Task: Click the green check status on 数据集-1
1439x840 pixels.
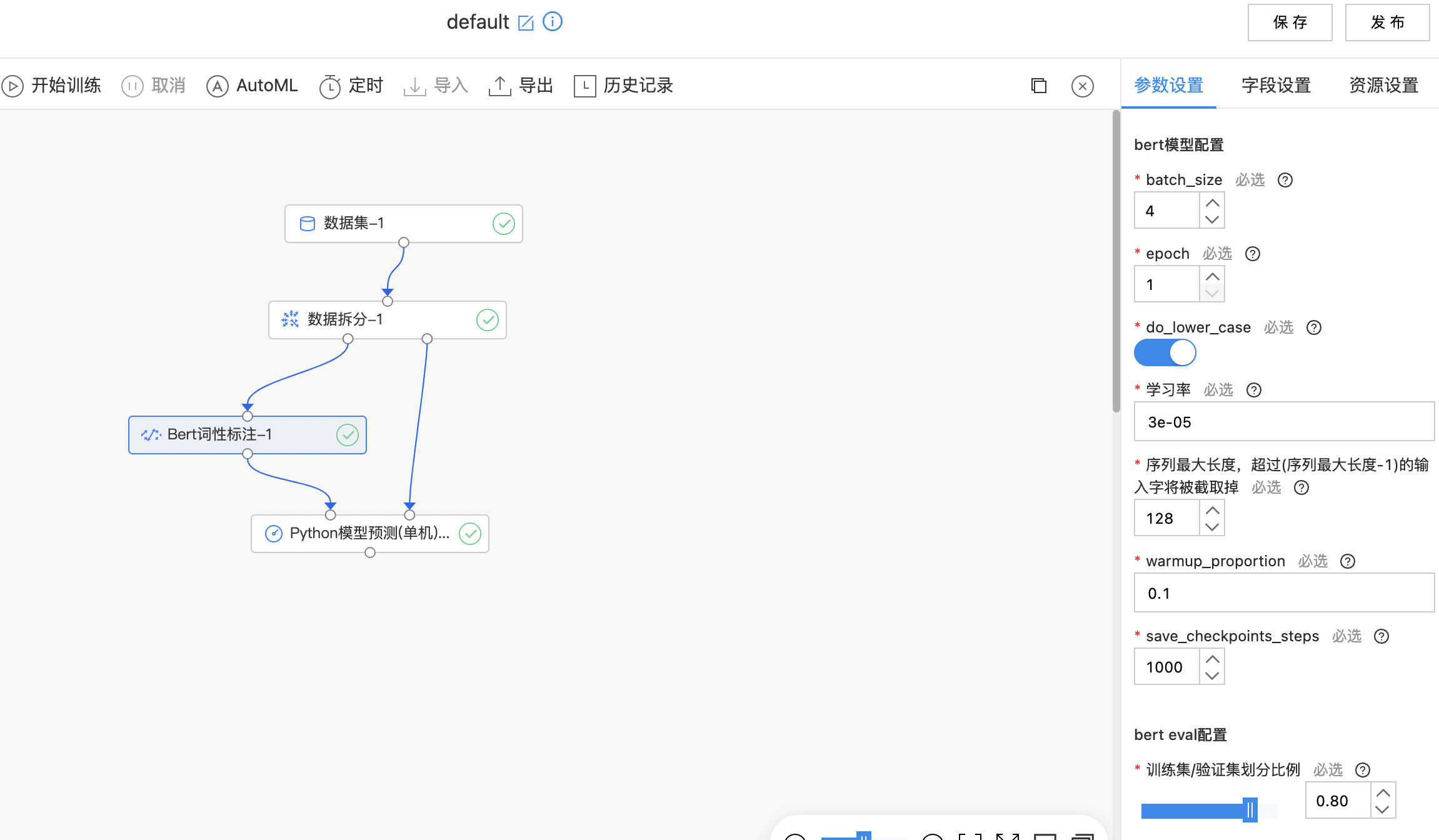Action: click(x=504, y=224)
